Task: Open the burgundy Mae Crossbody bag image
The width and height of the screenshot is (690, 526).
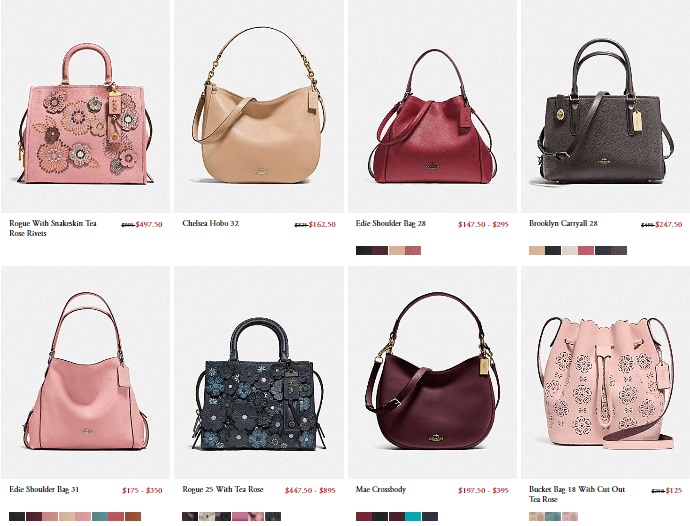Action: (x=433, y=372)
